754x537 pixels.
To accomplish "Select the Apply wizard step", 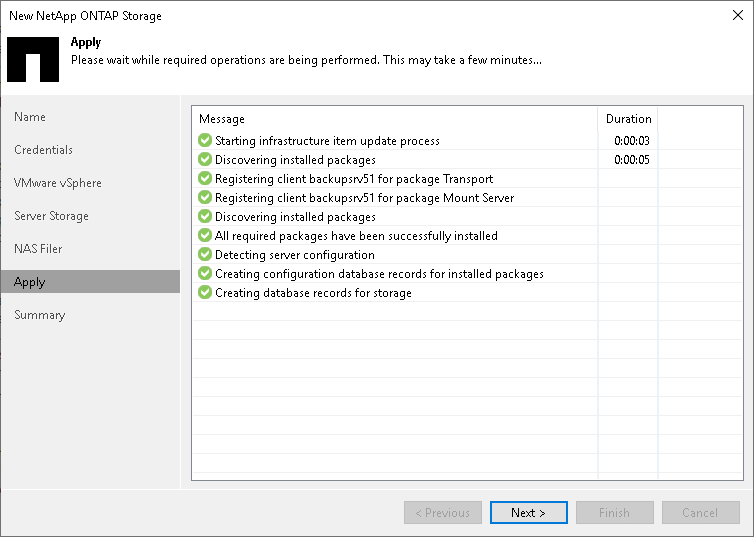I will coord(90,282).
